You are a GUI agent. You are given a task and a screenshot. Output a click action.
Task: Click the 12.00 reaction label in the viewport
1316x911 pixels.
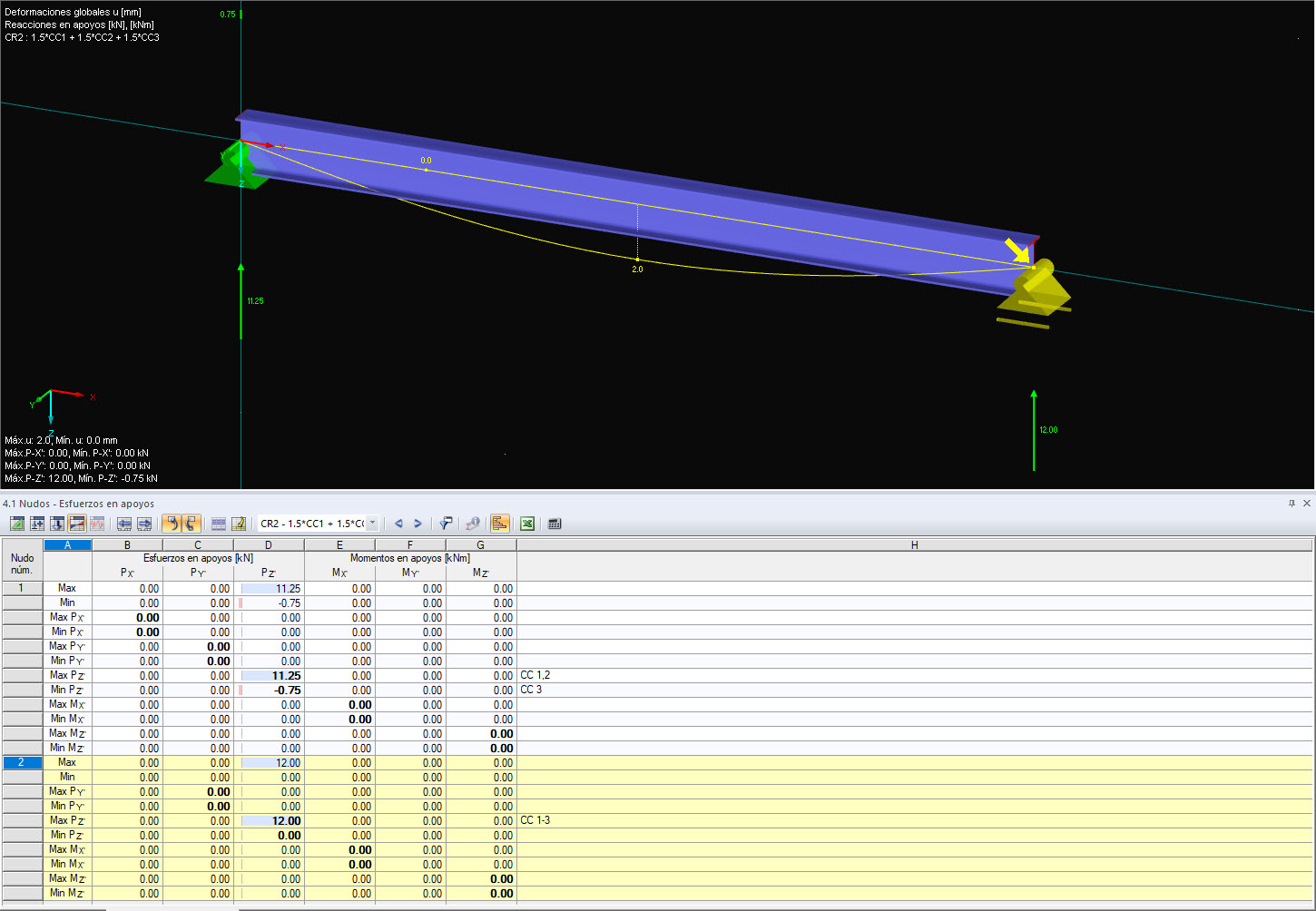point(1048,430)
